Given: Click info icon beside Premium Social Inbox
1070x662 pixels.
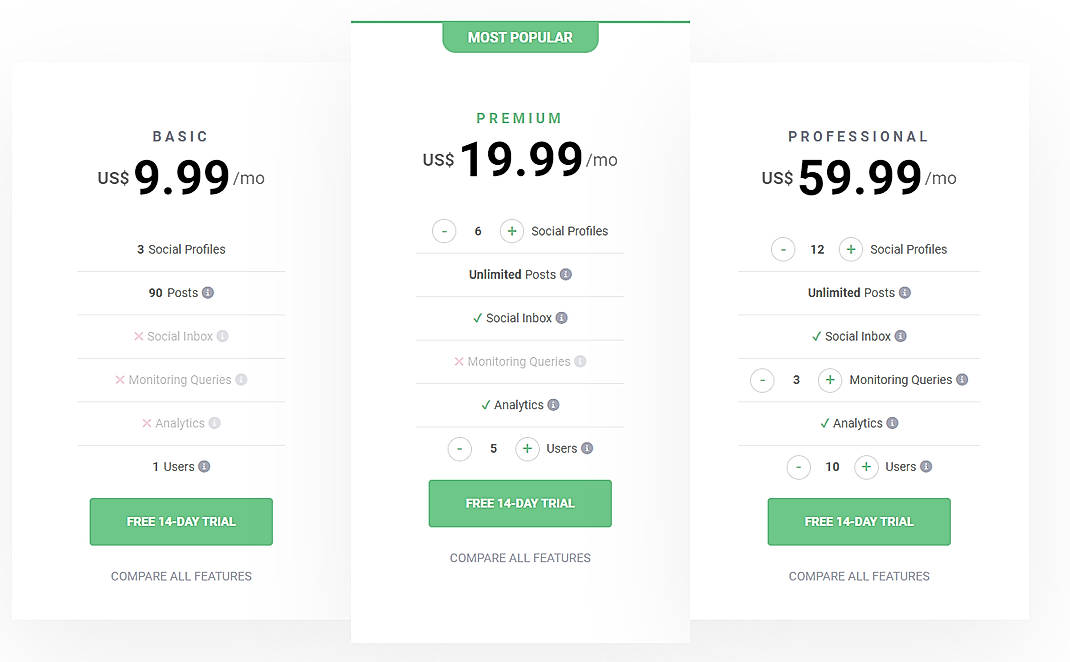Looking at the screenshot, I should pos(562,318).
